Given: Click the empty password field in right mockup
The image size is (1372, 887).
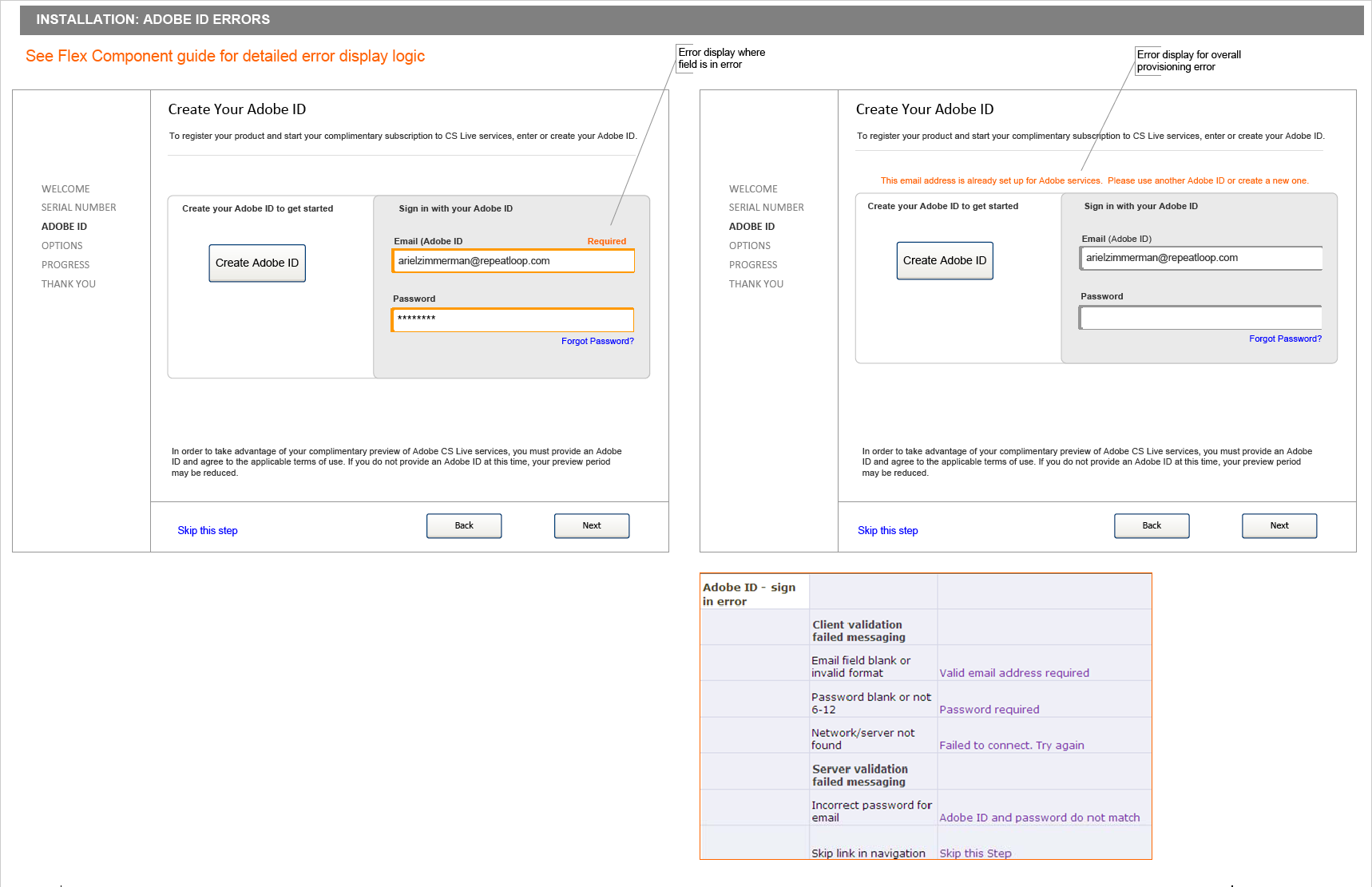Looking at the screenshot, I should click(x=1200, y=317).
